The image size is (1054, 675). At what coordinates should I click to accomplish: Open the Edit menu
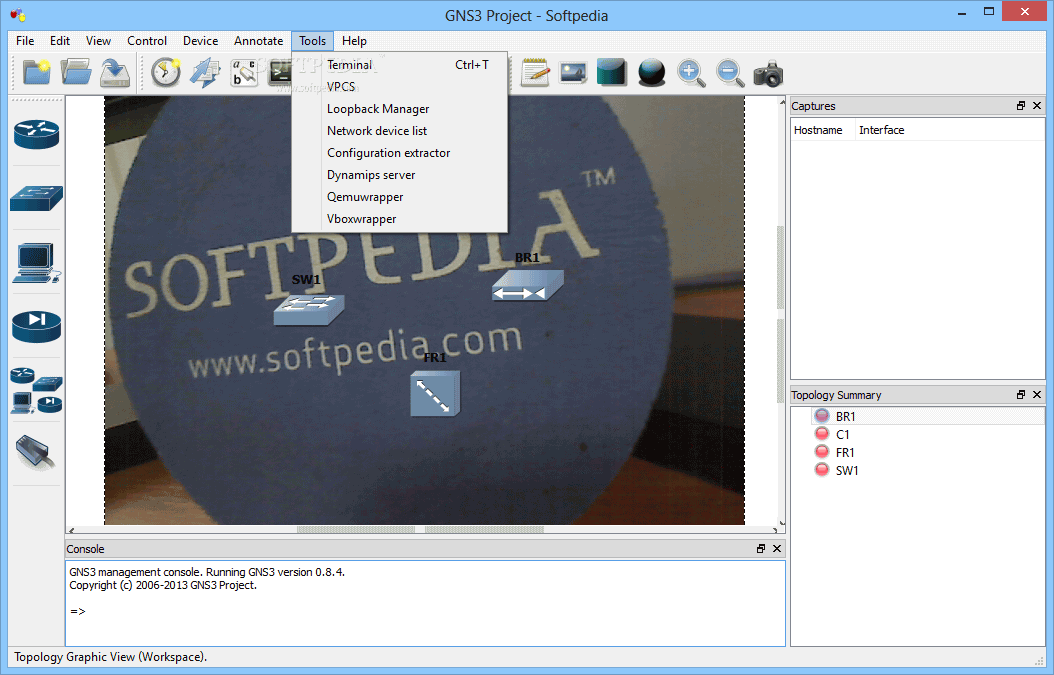[x=60, y=41]
